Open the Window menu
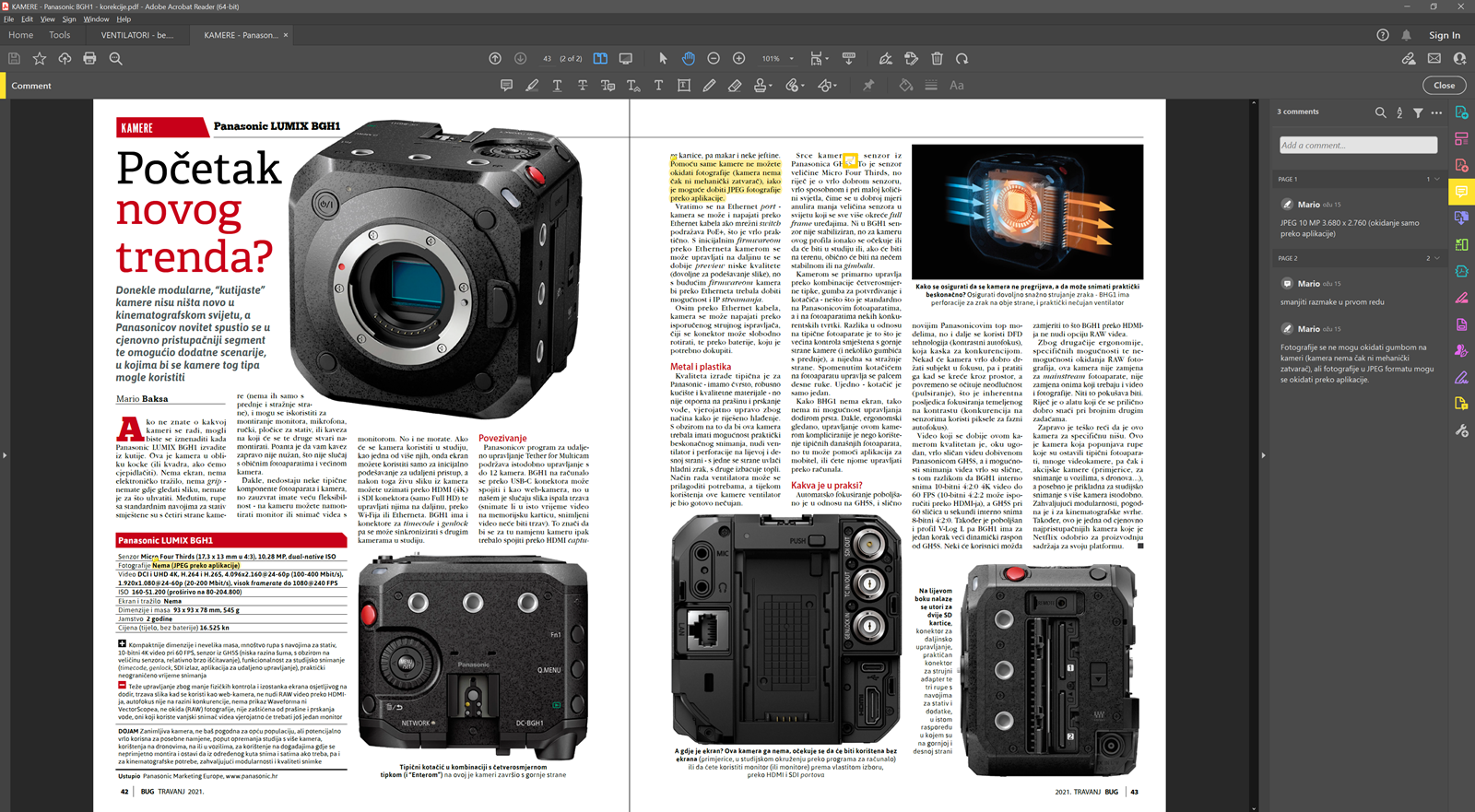Screen dimensions: 1475x812 point(96,18)
